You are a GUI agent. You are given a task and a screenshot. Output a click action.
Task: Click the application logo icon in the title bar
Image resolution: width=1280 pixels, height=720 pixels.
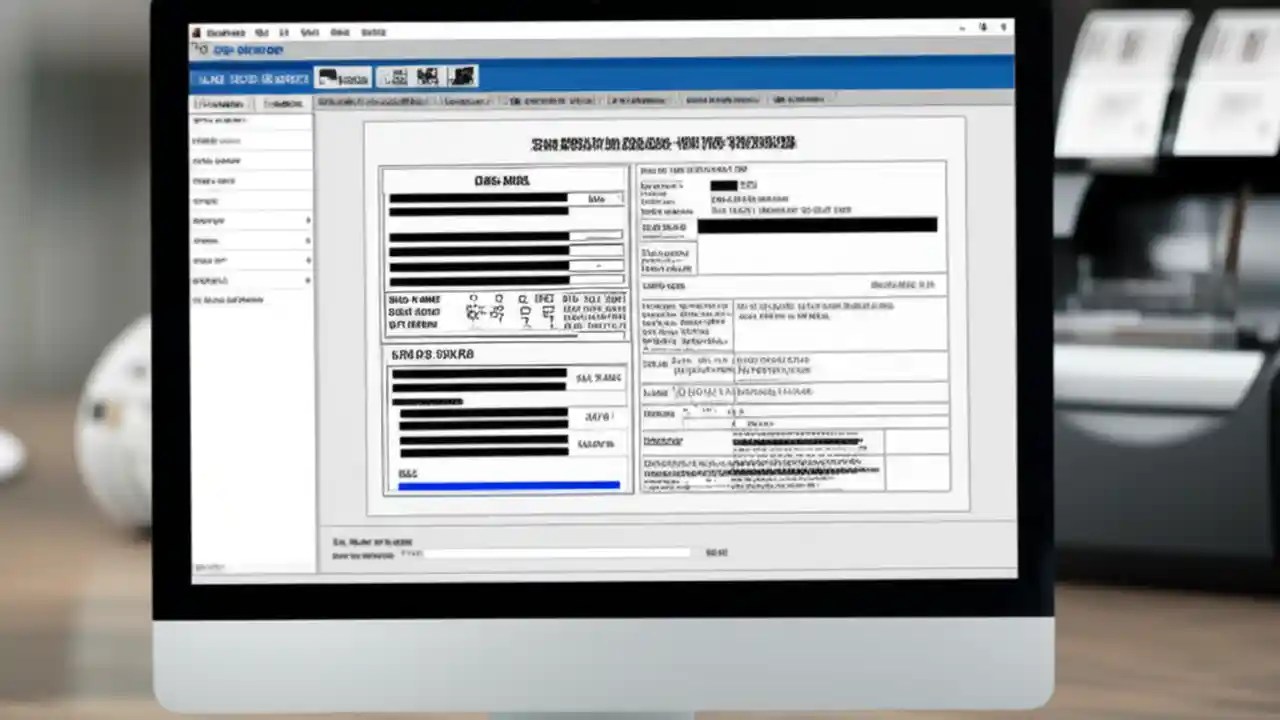tap(194, 32)
